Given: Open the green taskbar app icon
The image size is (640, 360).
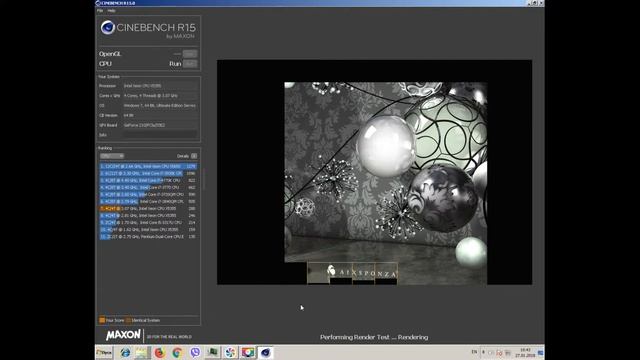Looking at the screenshot, I should coord(213,352).
